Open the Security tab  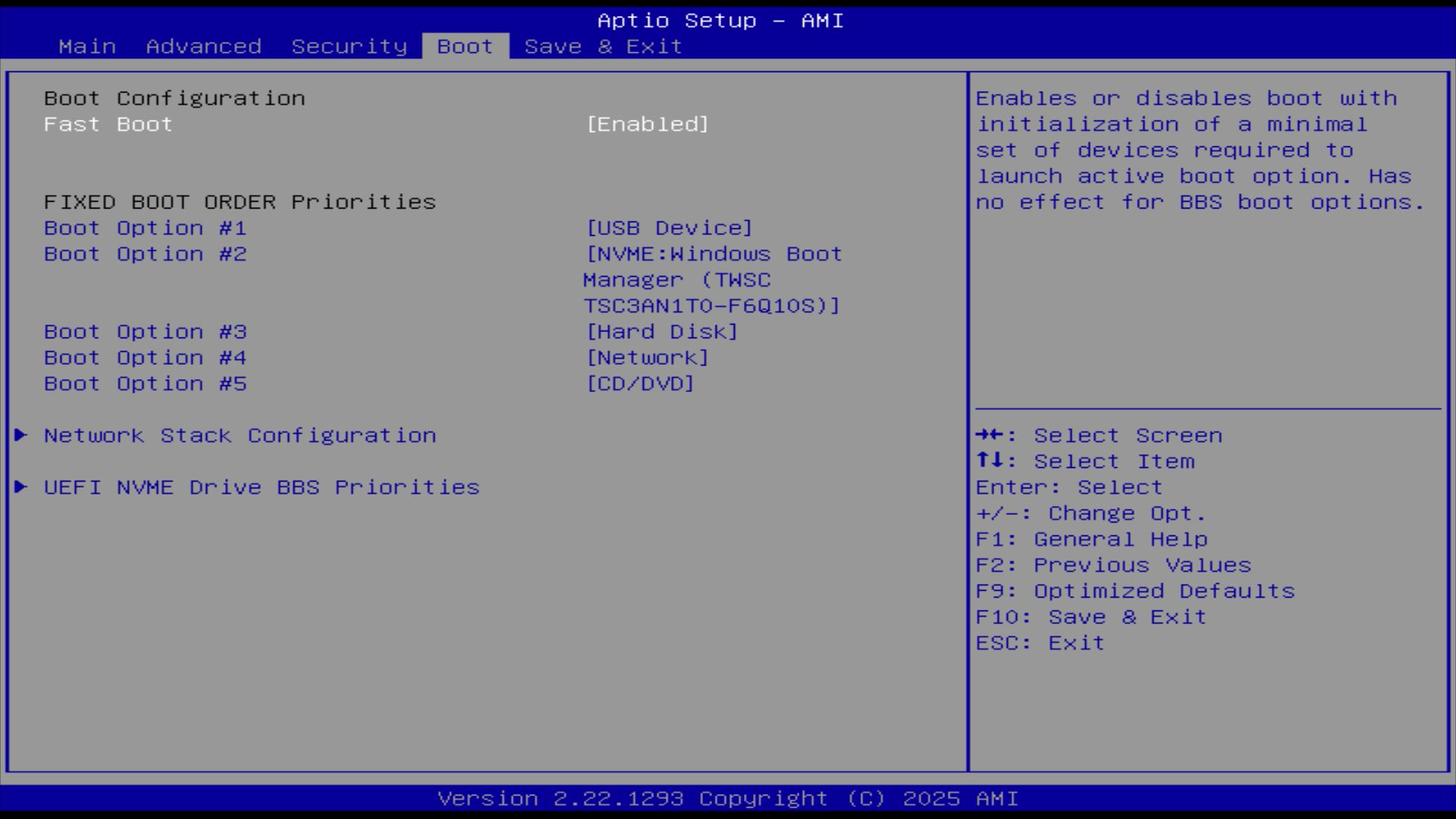[349, 46]
